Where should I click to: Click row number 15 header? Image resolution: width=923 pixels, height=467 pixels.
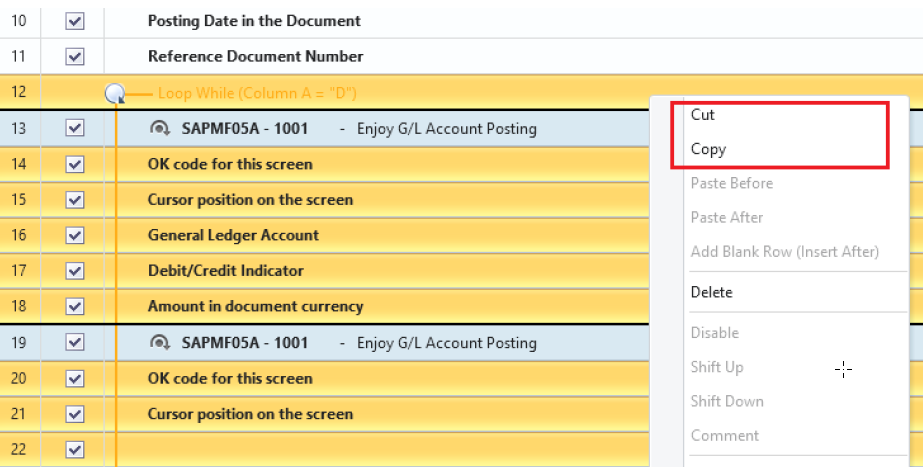point(19,199)
